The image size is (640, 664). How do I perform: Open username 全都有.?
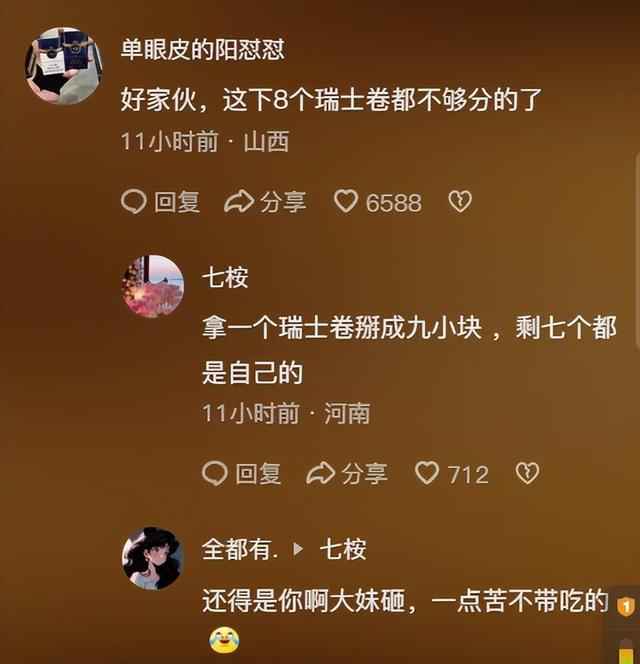coord(241,549)
